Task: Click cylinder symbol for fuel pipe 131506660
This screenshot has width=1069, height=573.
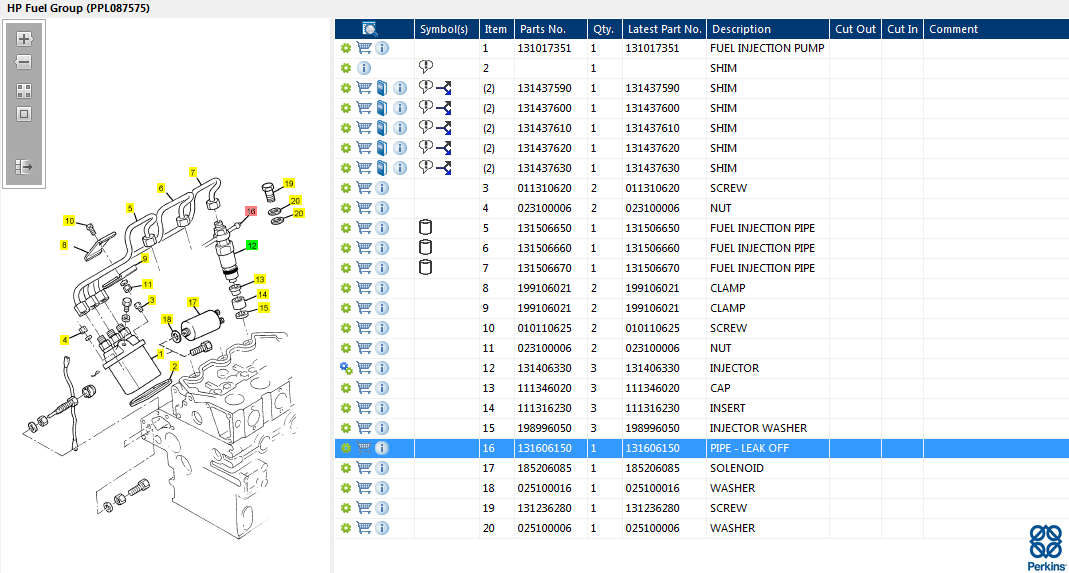Action: [x=425, y=248]
